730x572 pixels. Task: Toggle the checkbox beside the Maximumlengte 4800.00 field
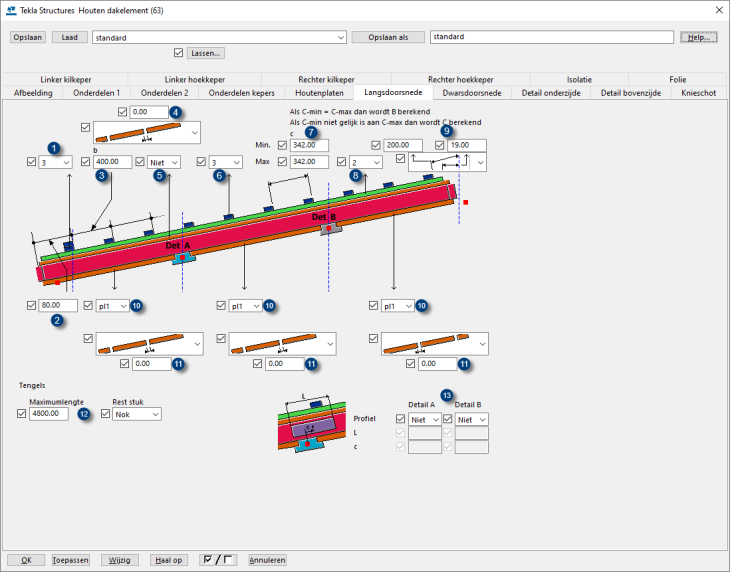click(21, 413)
